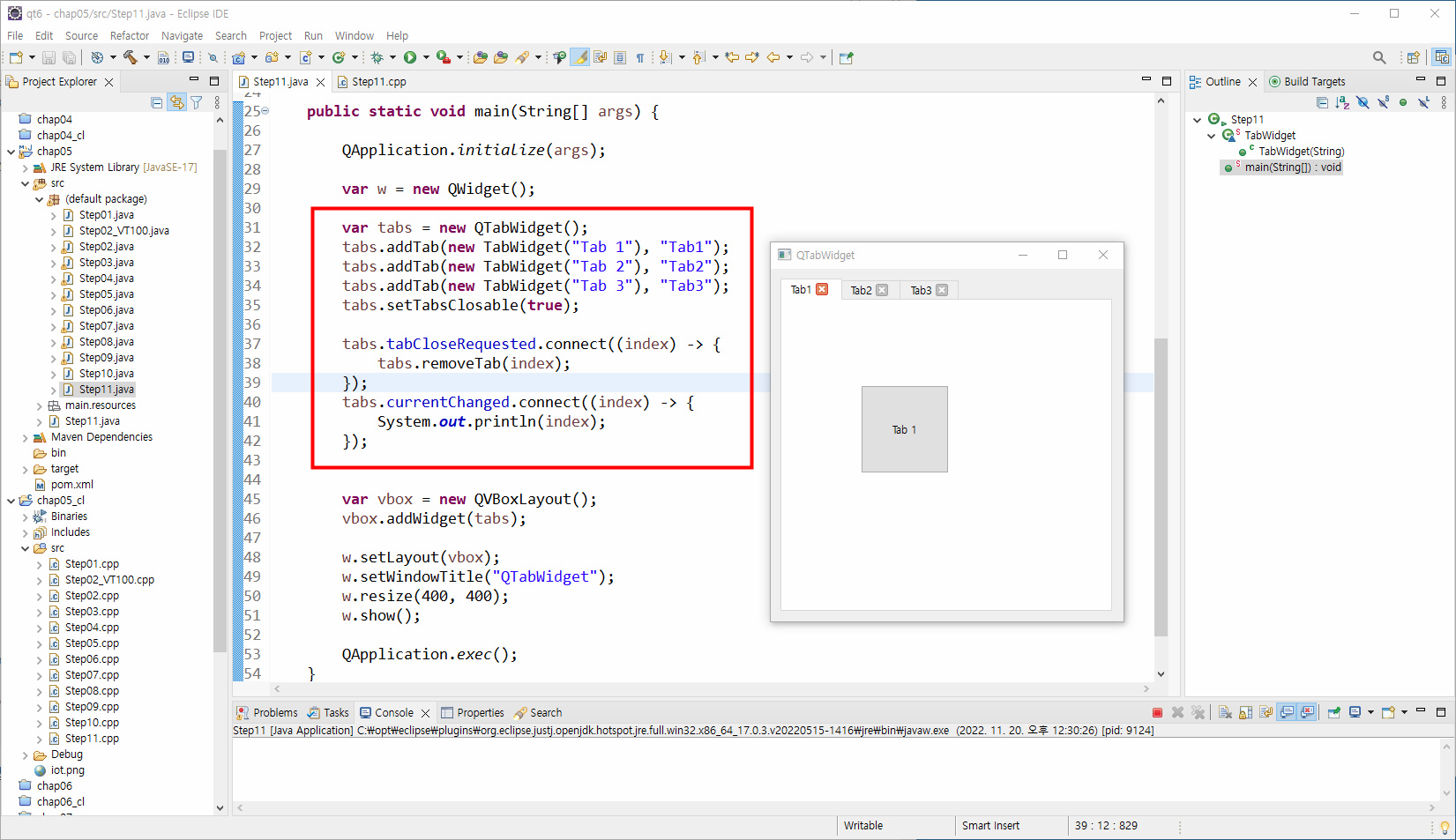Viewport: 1456px width, 840px height.
Task: Toggle Link with Editor in Project Explorer
Action: 177,102
